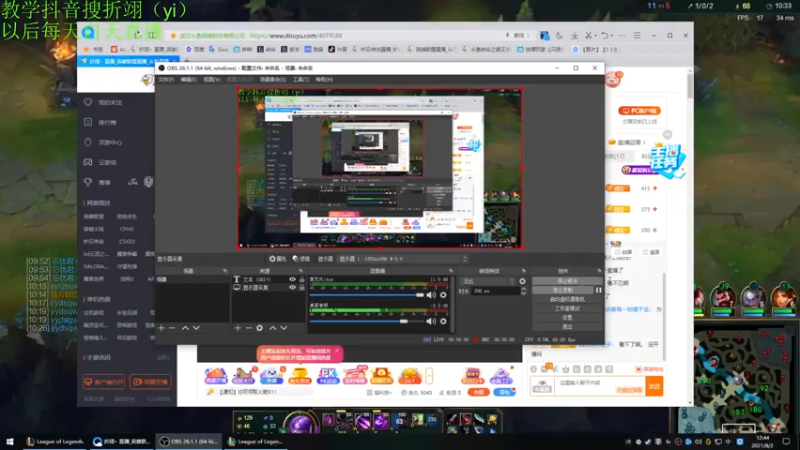Viewport: 800px width, 450px height.
Task: Switch to OBS 26.1.1 in taskbar
Action: [188, 442]
